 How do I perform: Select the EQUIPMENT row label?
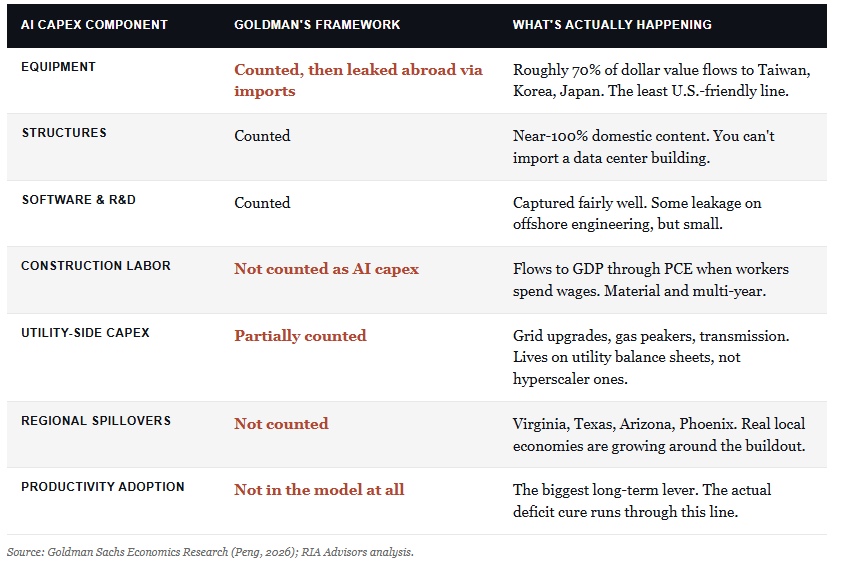coord(58,67)
